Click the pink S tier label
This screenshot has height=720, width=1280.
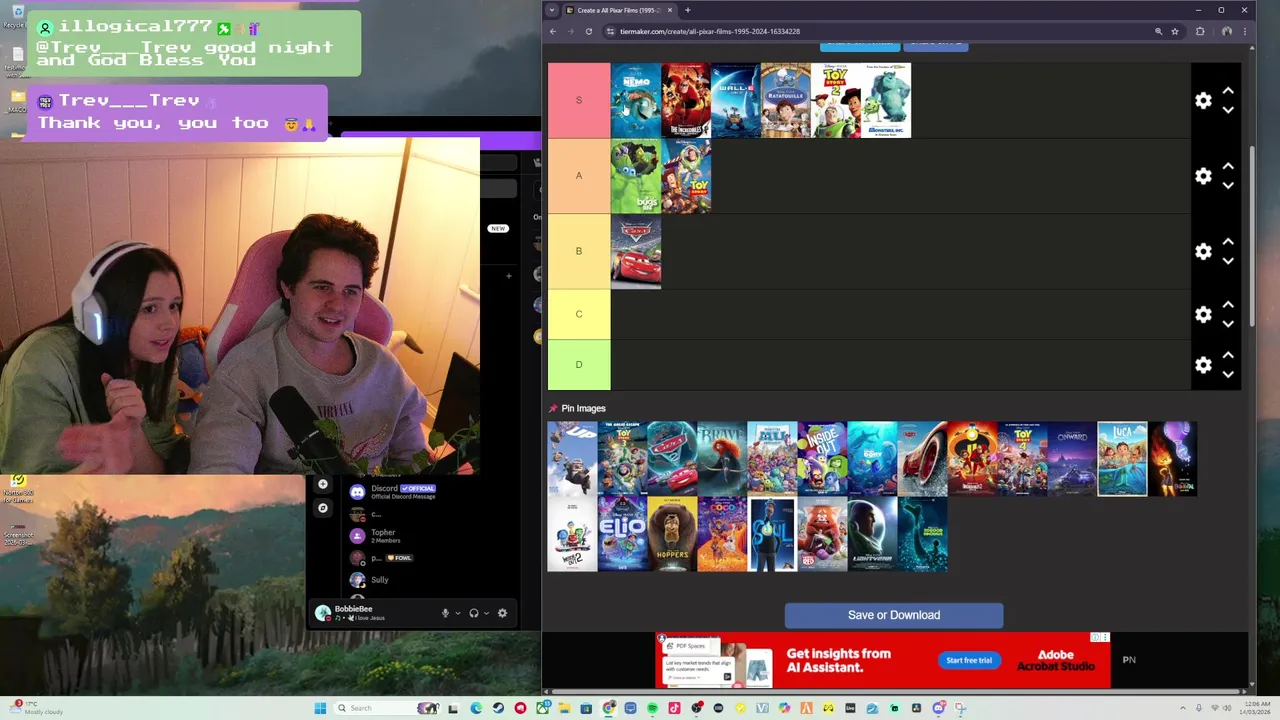point(579,100)
